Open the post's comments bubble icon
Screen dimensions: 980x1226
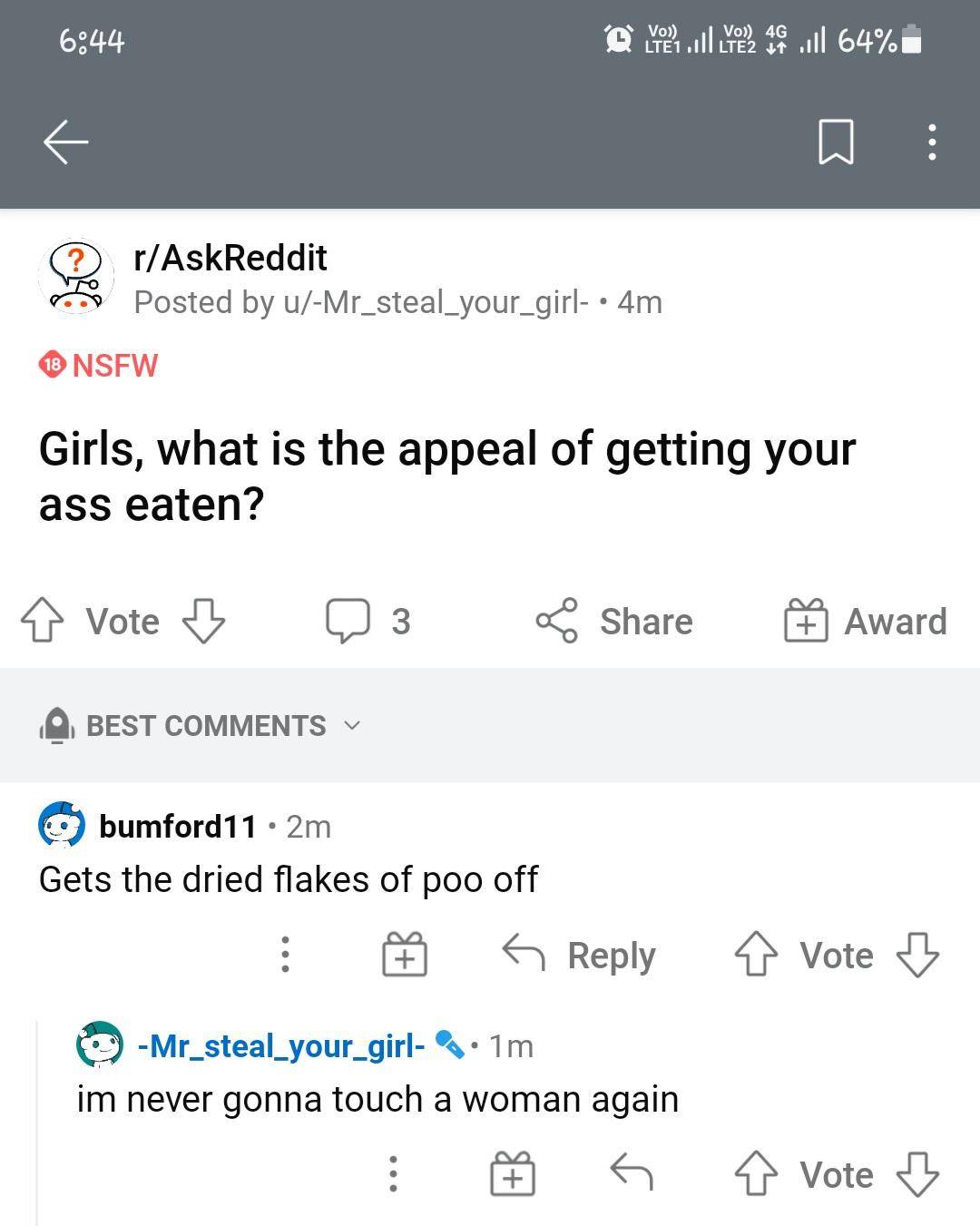(348, 621)
